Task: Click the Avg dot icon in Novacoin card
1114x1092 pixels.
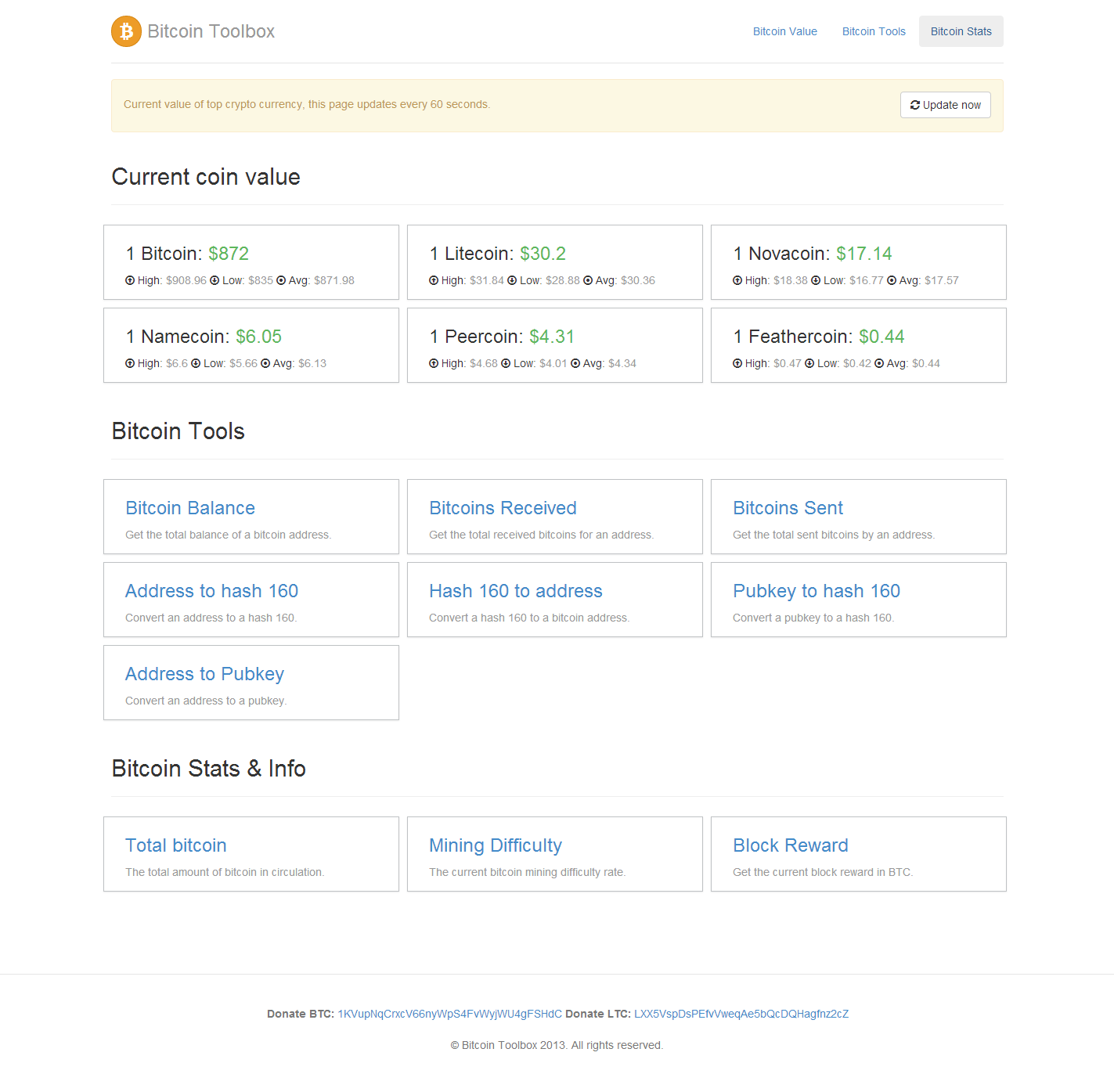Action: click(x=892, y=280)
